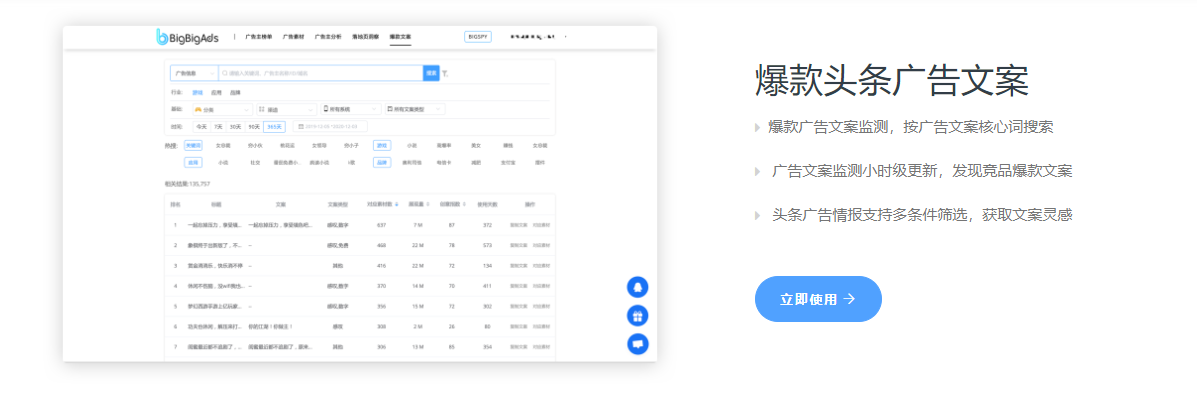Screen dimensions: 1197x399
Task: Choose 游戏 in the 行业 filter row
Action: [x=198, y=92]
